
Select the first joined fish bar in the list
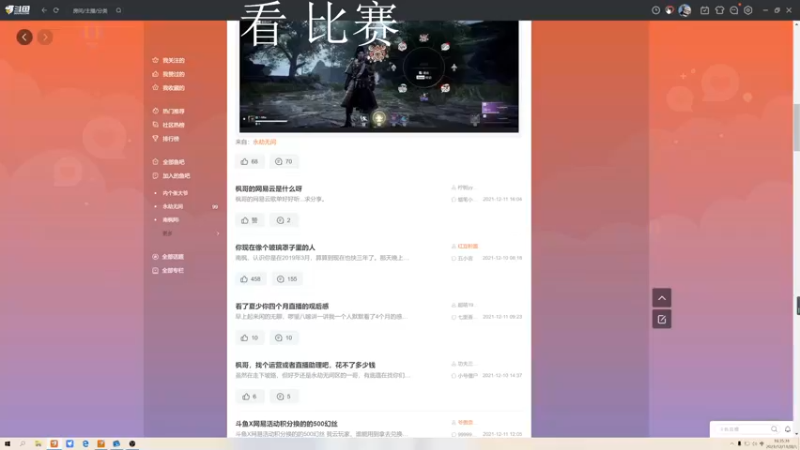tap(175, 193)
